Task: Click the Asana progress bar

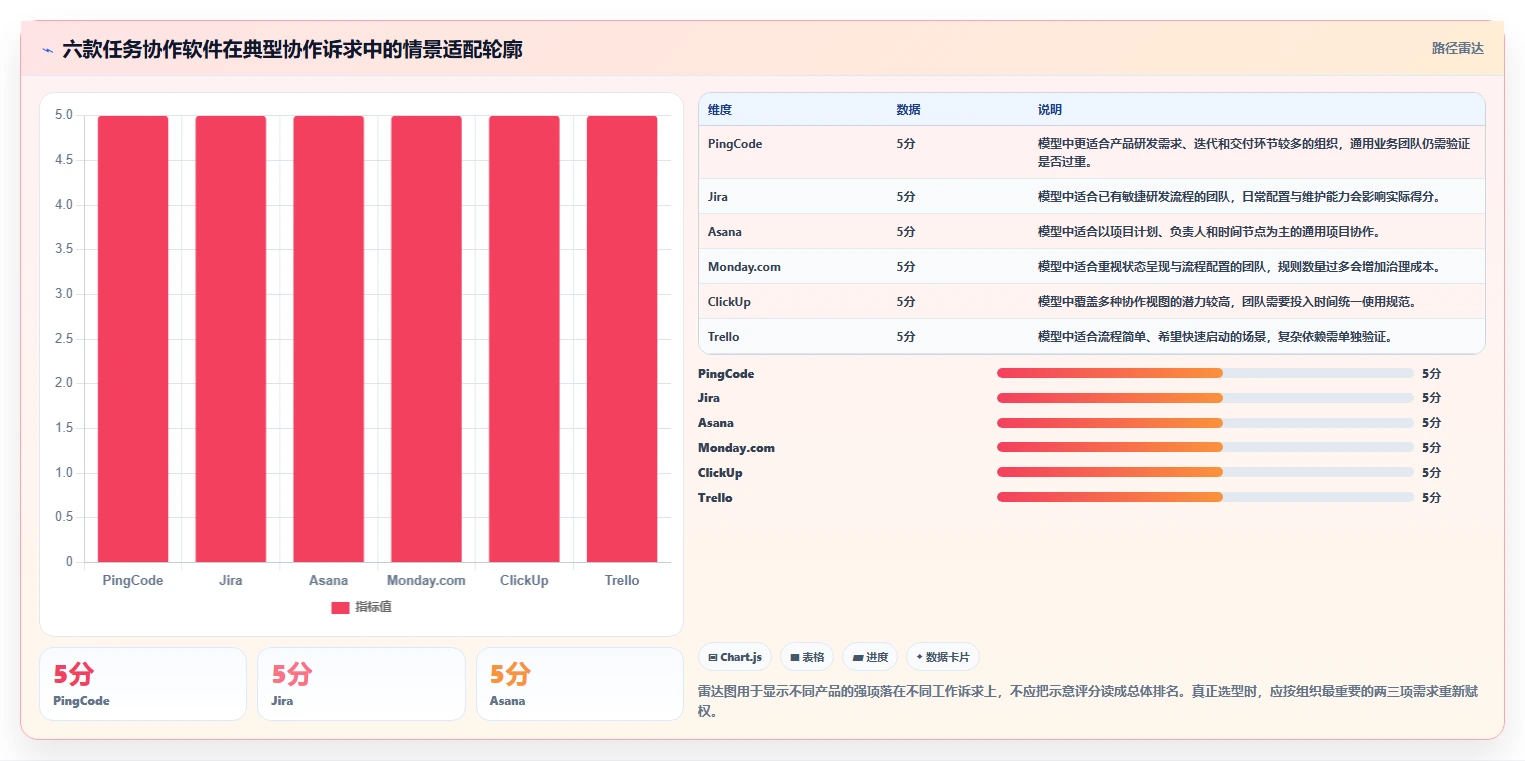Action: click(x=1205, y=423)
